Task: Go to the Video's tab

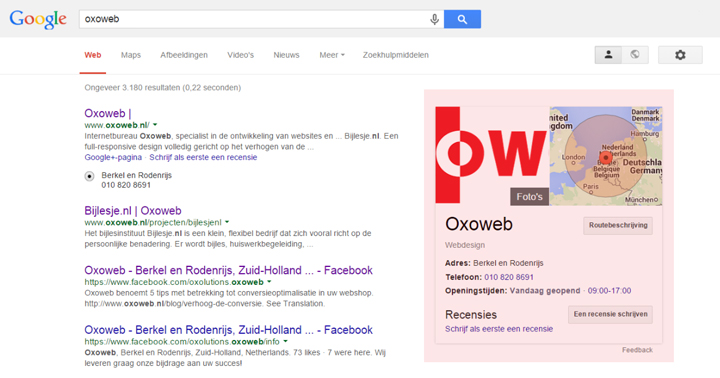Action: [240, 55]
